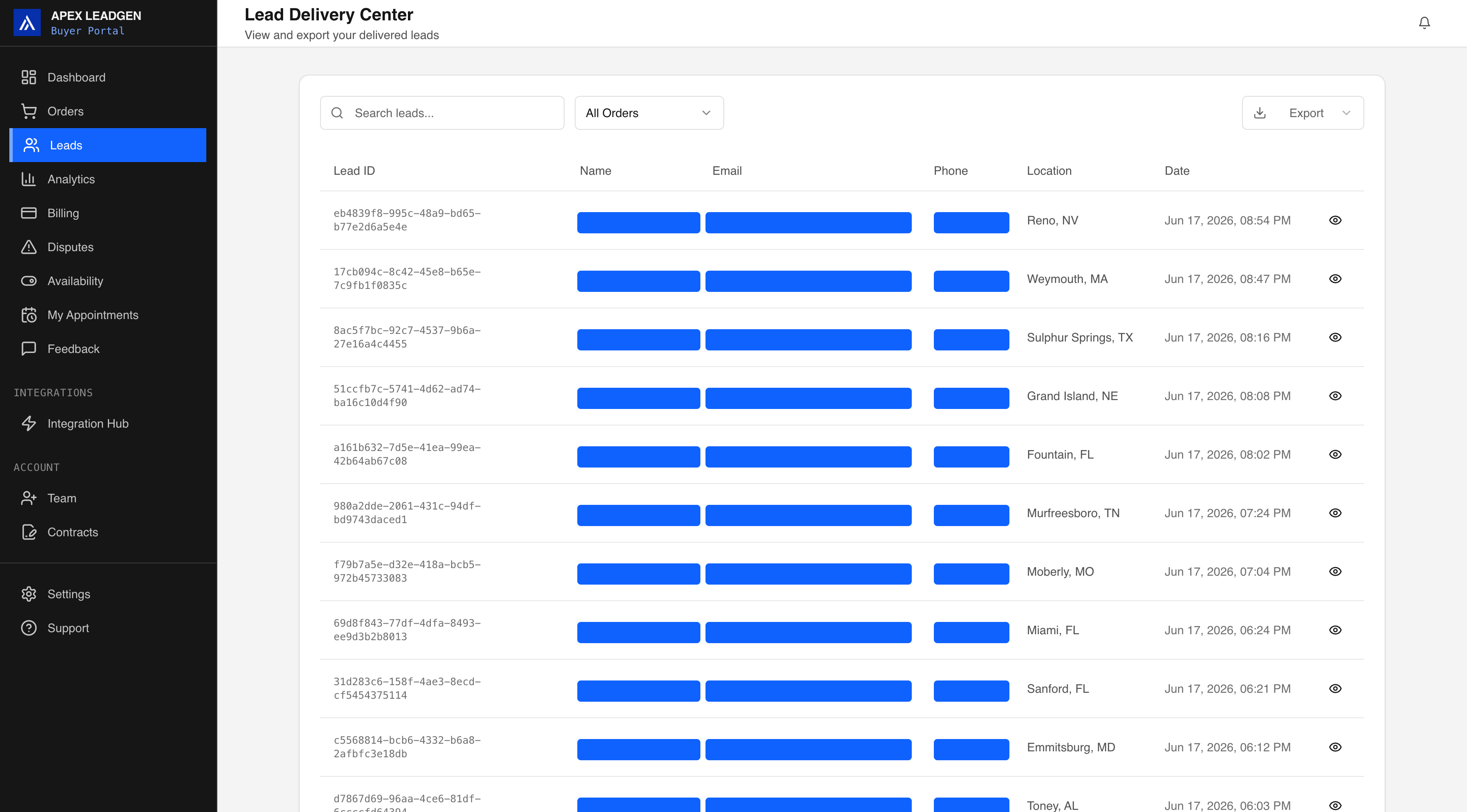Click the Analytics bar chart icon
Screen dimensions: 1467x812
pos(28,179)
